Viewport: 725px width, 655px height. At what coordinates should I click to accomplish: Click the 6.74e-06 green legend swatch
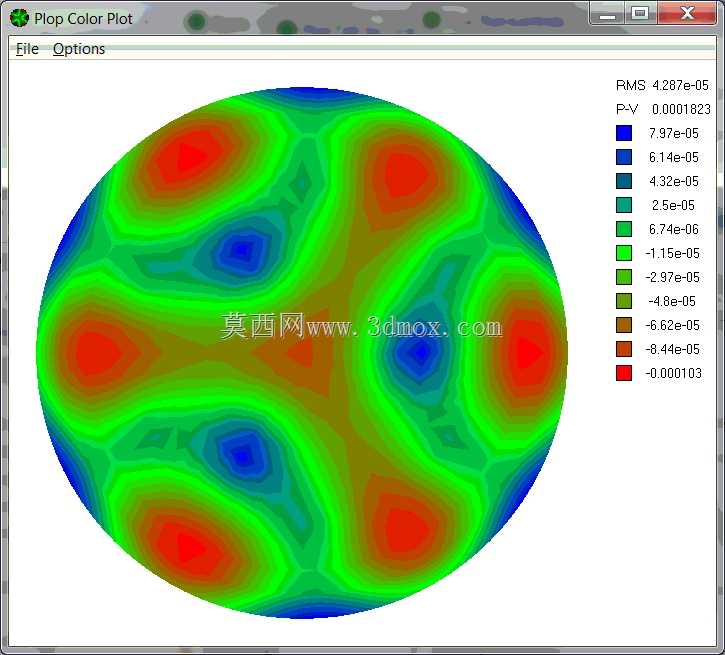624,229
